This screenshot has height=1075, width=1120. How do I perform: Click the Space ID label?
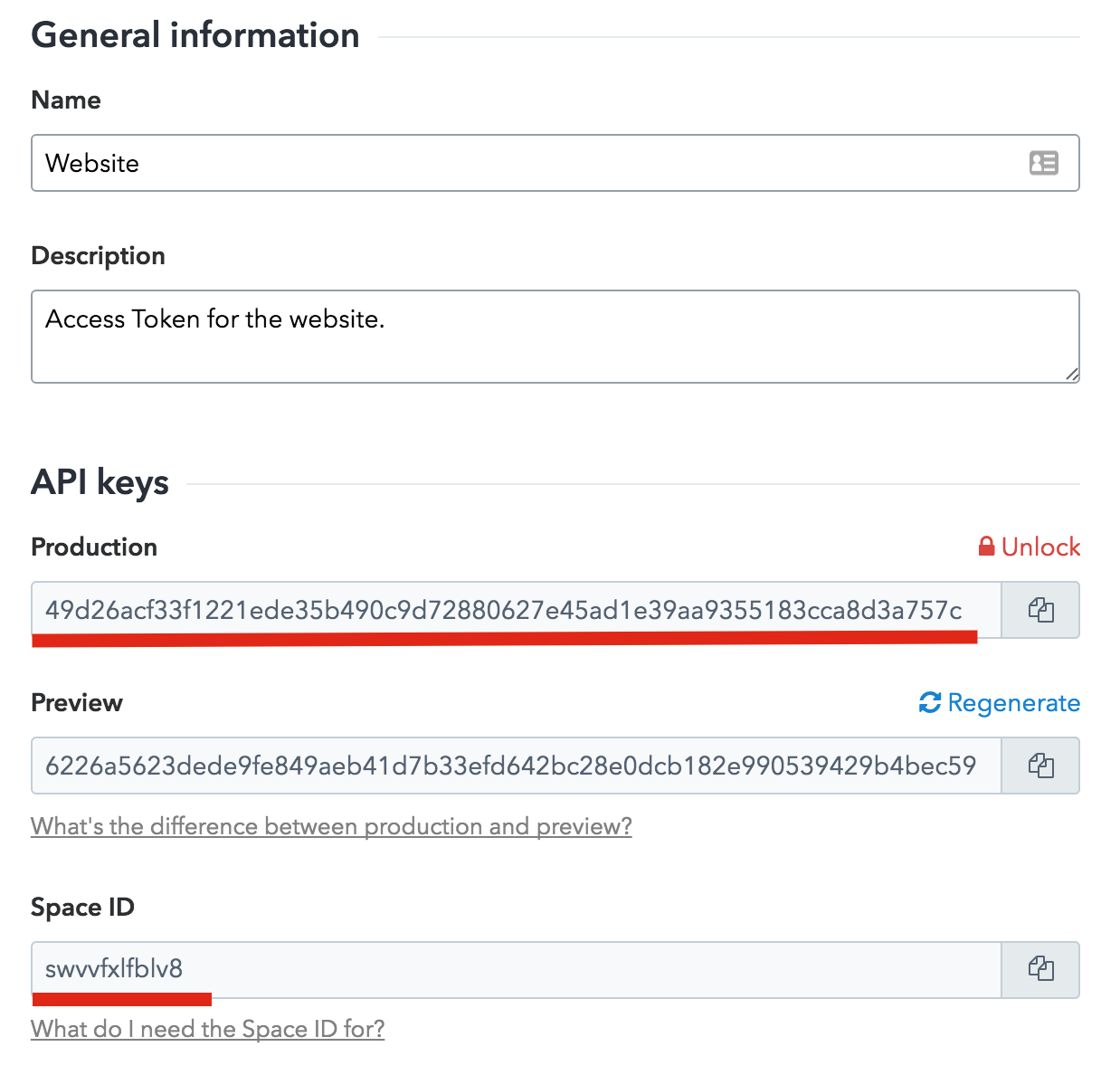point(82,908)
